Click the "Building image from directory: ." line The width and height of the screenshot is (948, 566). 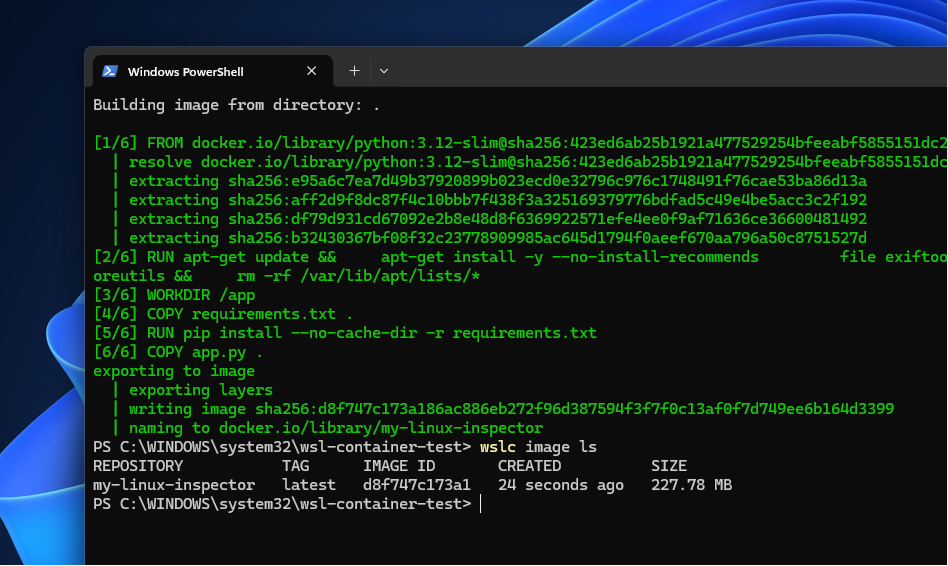236,105
